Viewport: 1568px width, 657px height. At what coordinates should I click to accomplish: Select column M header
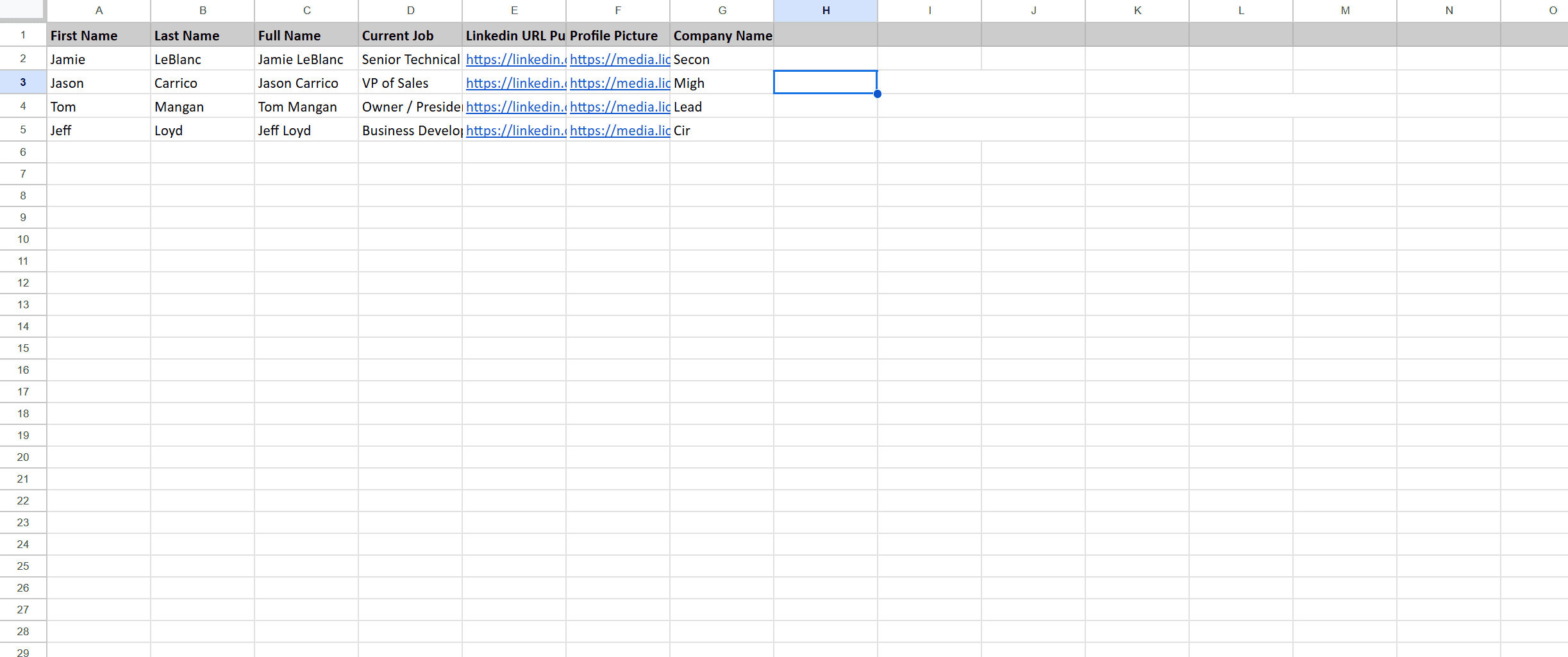pos(1345,10)
